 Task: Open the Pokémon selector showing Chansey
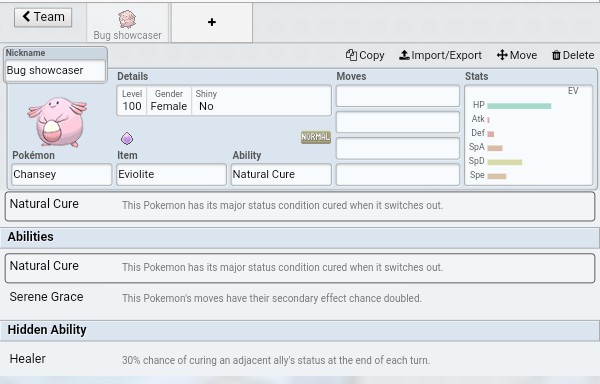pos(62,174)
